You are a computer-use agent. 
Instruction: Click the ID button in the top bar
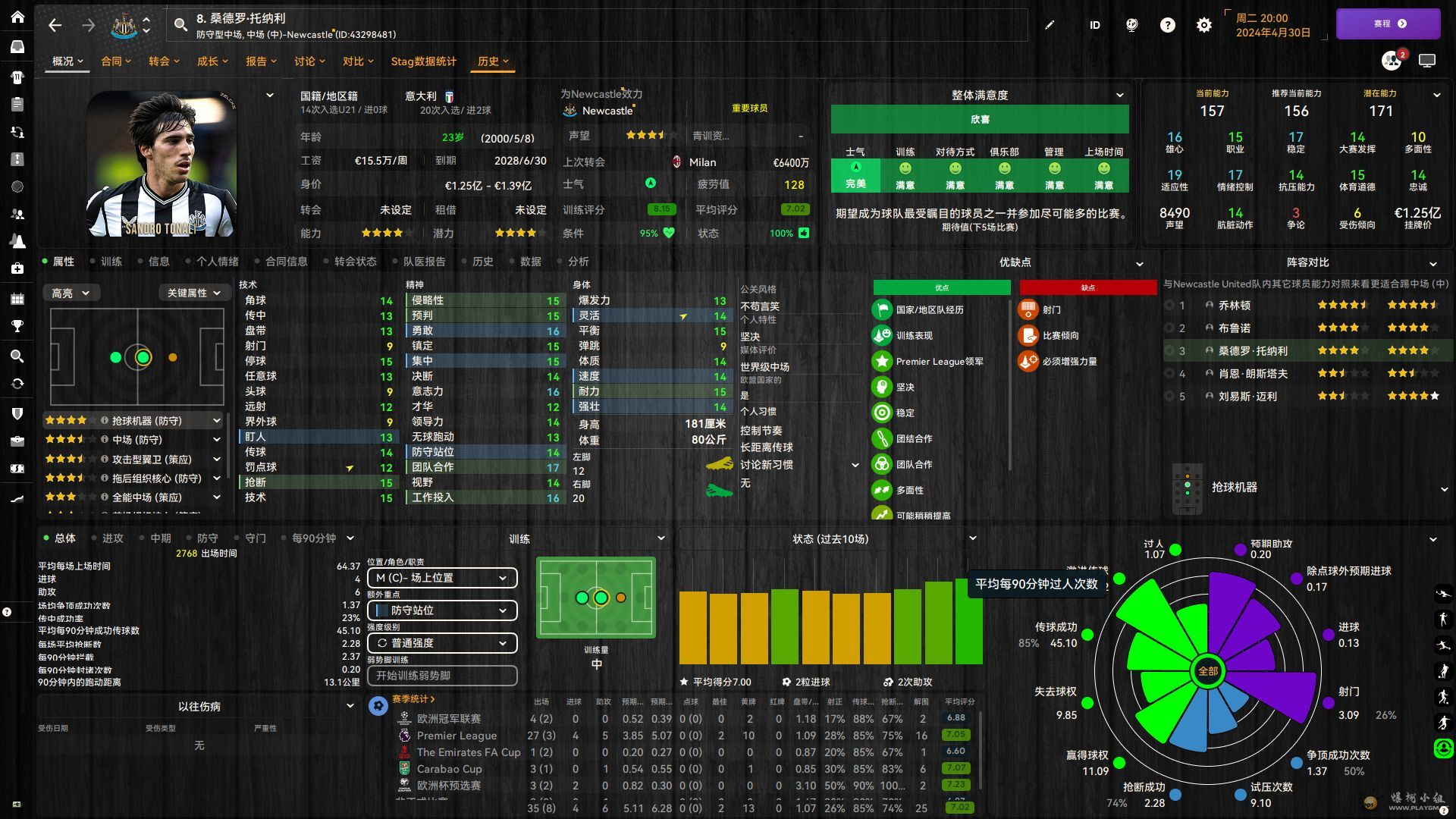(1094, 25)
